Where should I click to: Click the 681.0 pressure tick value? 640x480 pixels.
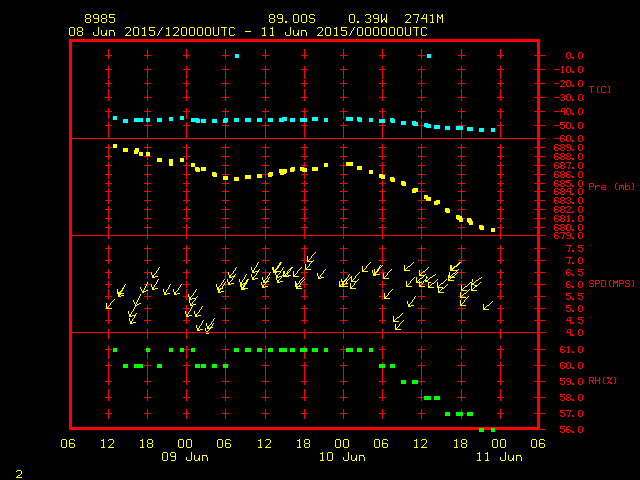(569, 218)
